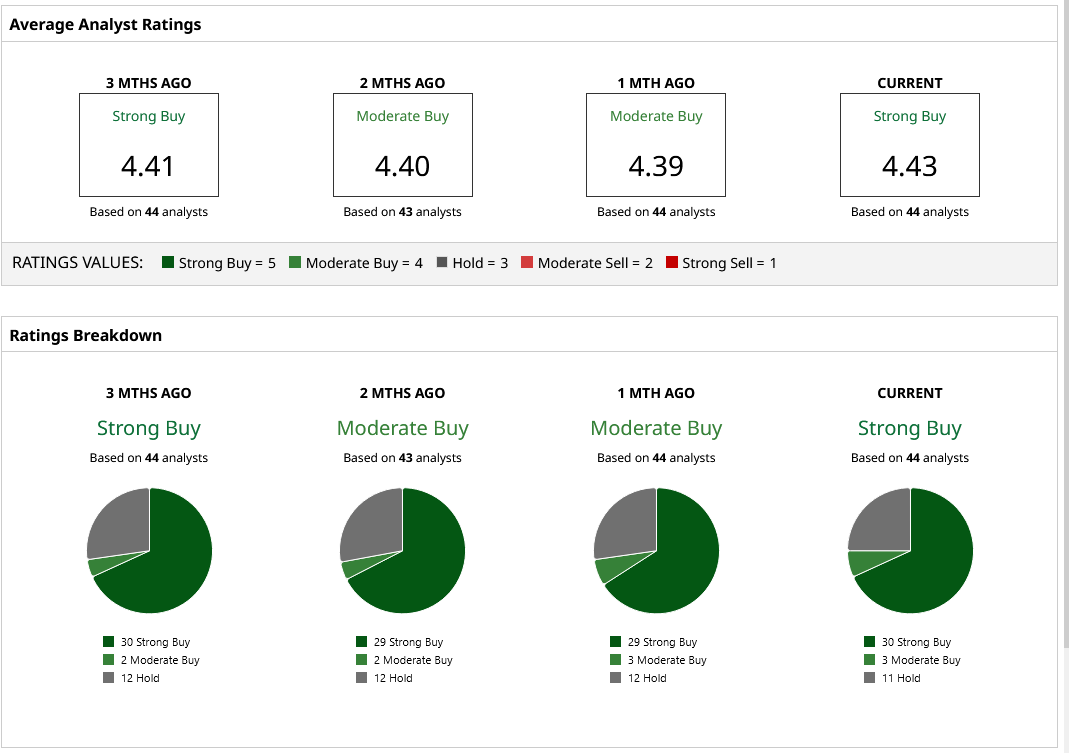Click the 3 MTHS AGO pie chart

tap(149, 550)
